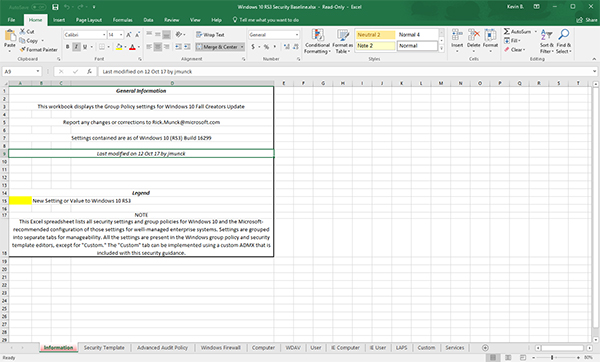
Task: Click the AutoSum sigma icon
Action: click(x=507, y=31)
